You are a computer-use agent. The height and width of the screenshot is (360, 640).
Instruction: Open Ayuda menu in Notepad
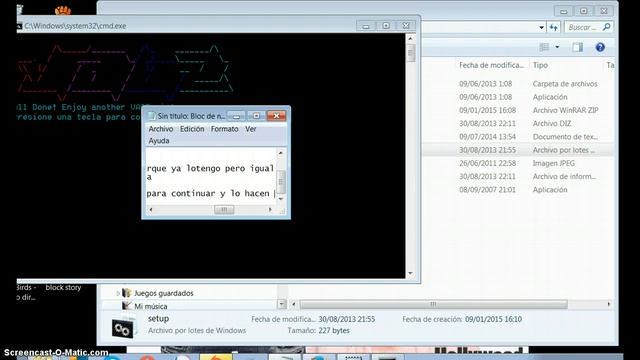click(159, 141)
